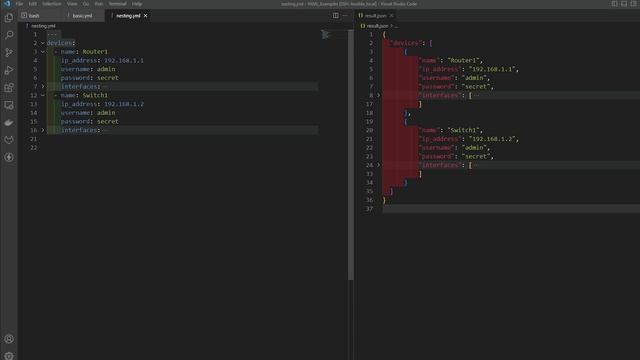This screenshot has width=640, height=360.
Task: Open left editor More Actions ellipsis
Action: pos(345,16)
